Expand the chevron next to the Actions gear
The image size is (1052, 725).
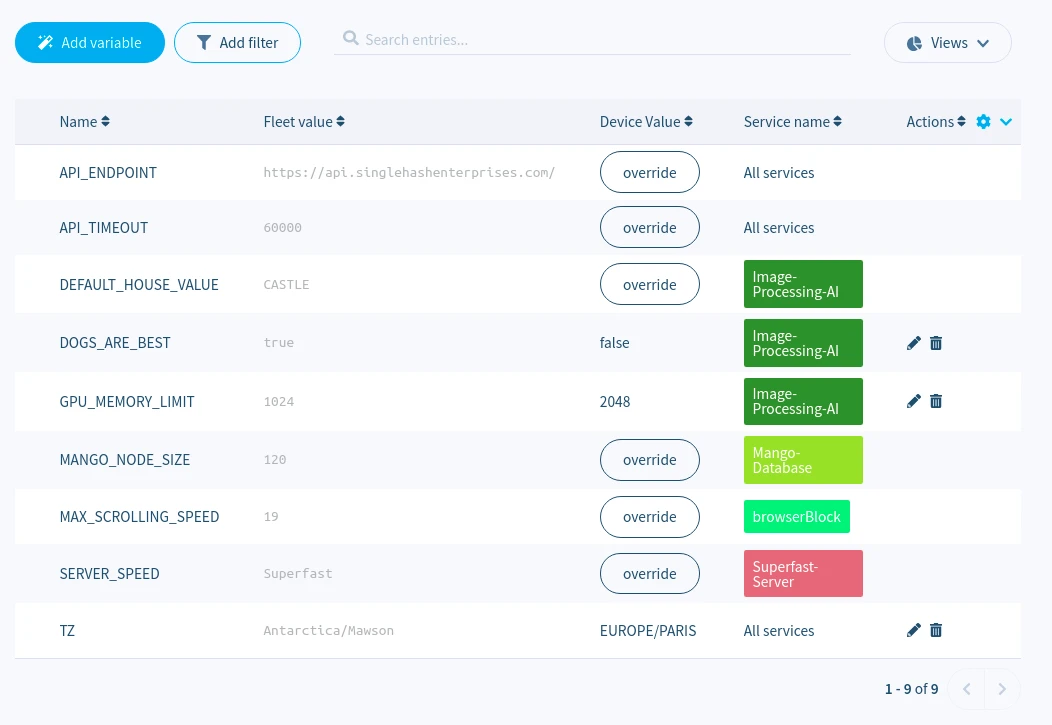[x=1006, y=121]
